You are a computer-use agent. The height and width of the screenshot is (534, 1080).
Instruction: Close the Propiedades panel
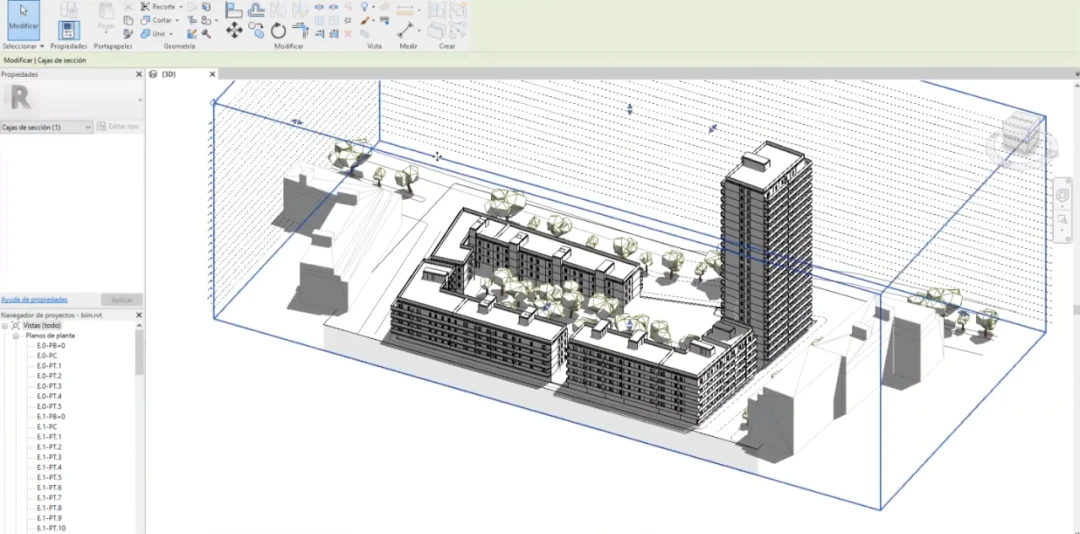coord(138,74)
